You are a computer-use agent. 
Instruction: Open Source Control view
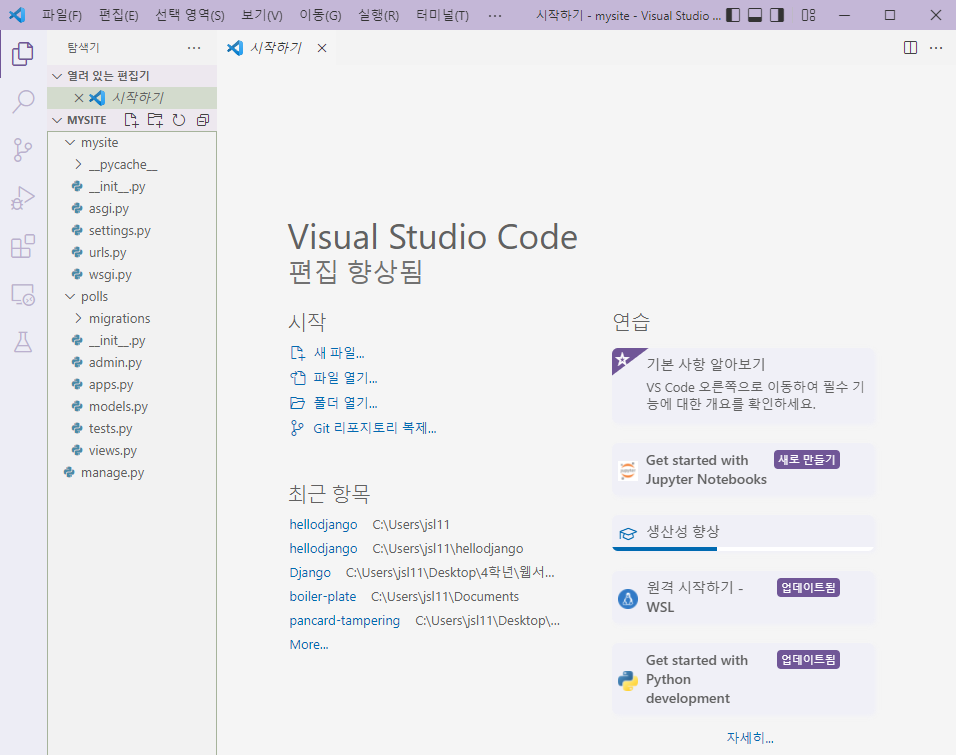[x=23, y=149]
